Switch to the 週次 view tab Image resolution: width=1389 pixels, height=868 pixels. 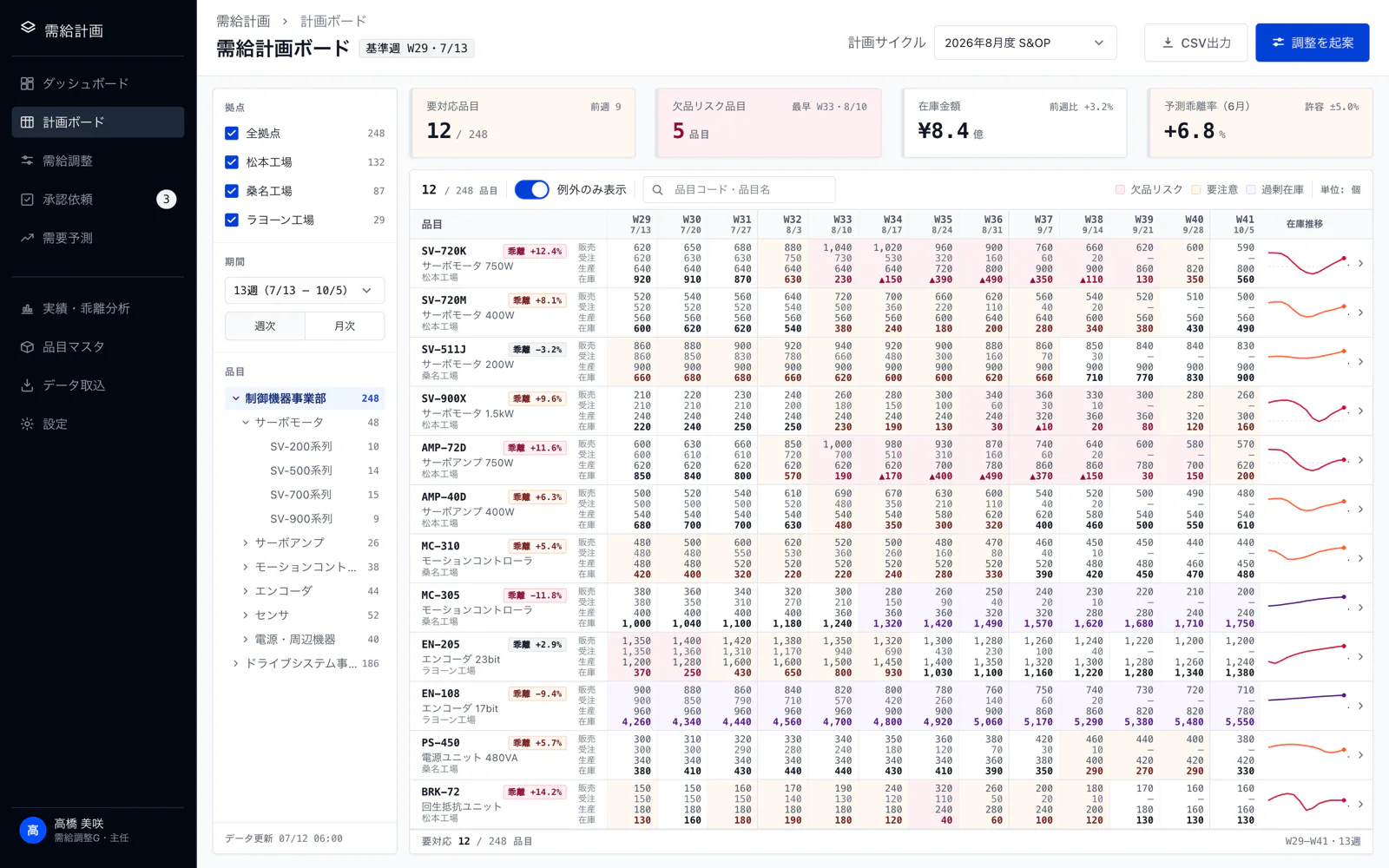click(x=265, y=325)
